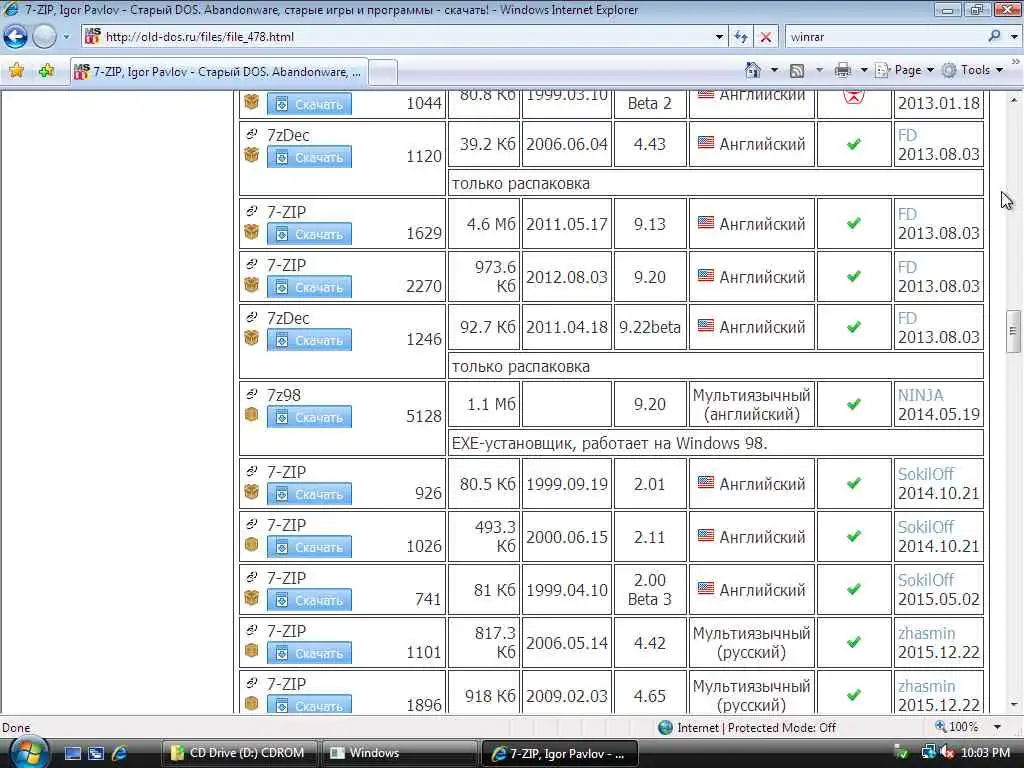Image resolution: width=1024 pixels, height=768 pixels.
Task: Click the Home toolbar icon
Action: 753,70
